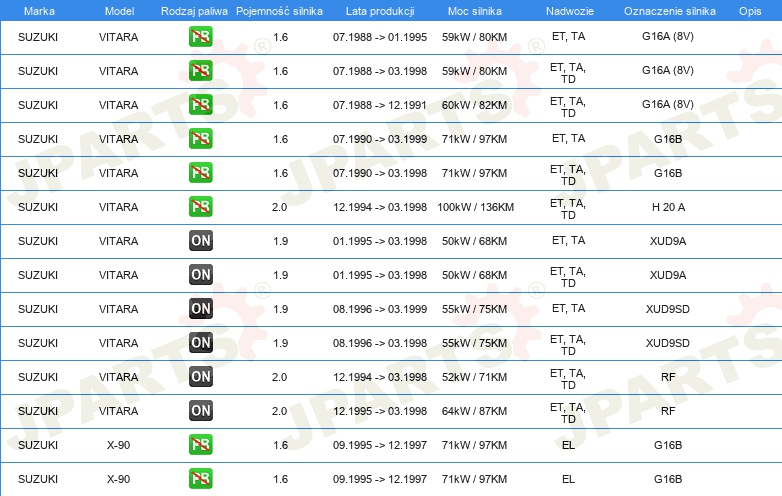Click the Moc silnika column header
782x496 pixels.
(475, 11)
